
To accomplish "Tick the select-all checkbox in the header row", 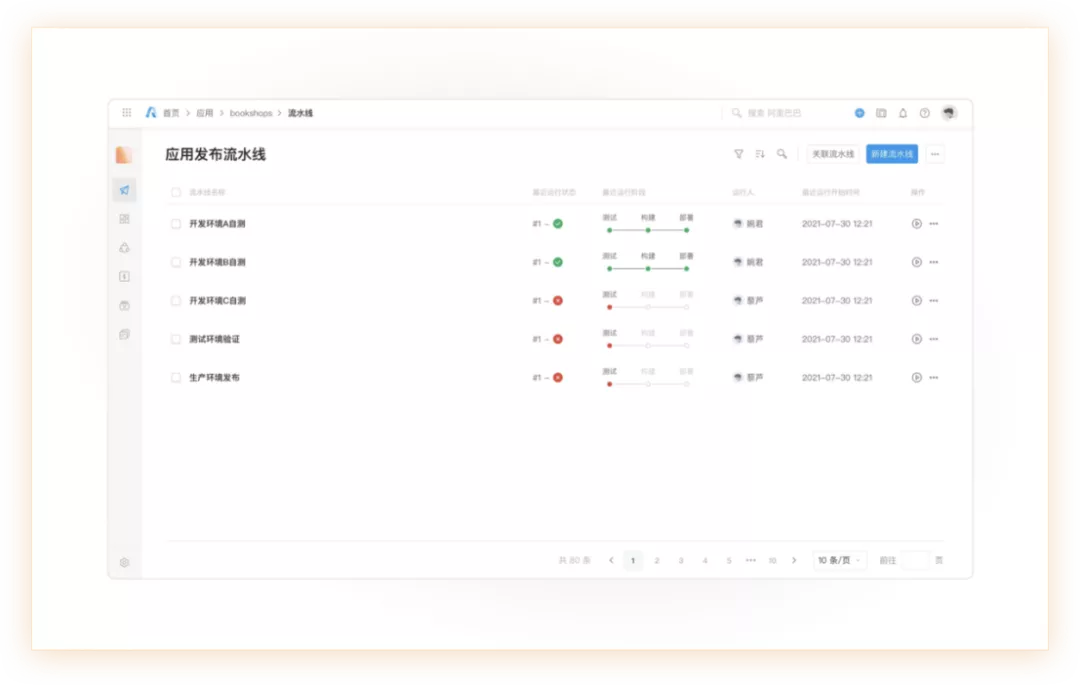I will 176,191.
